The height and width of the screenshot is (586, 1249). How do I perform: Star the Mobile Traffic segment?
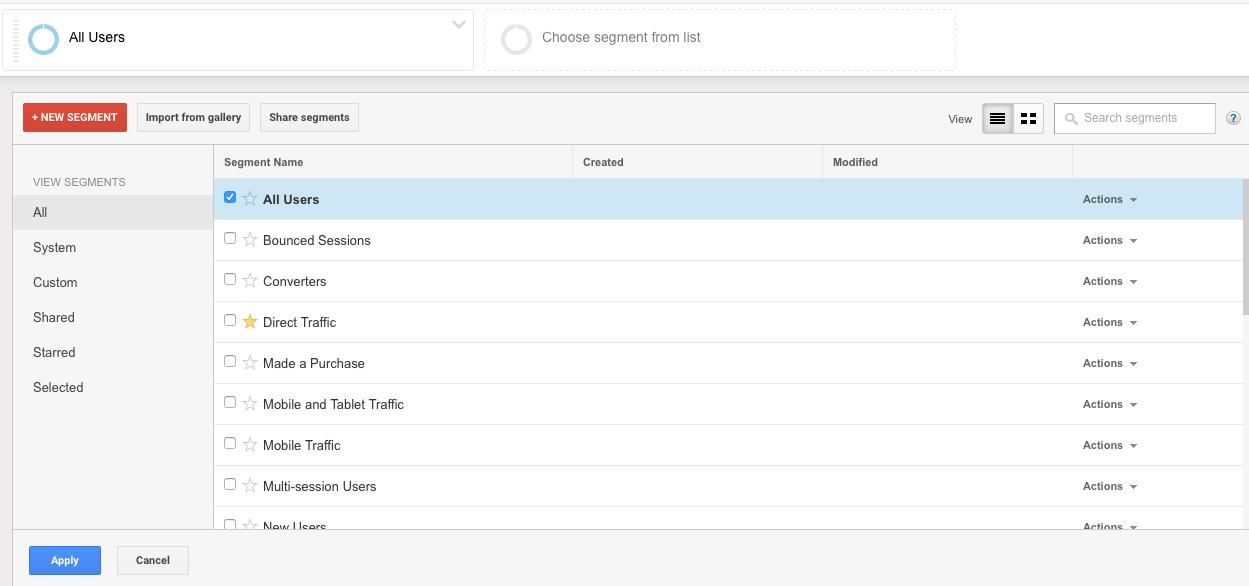point(250,445)
